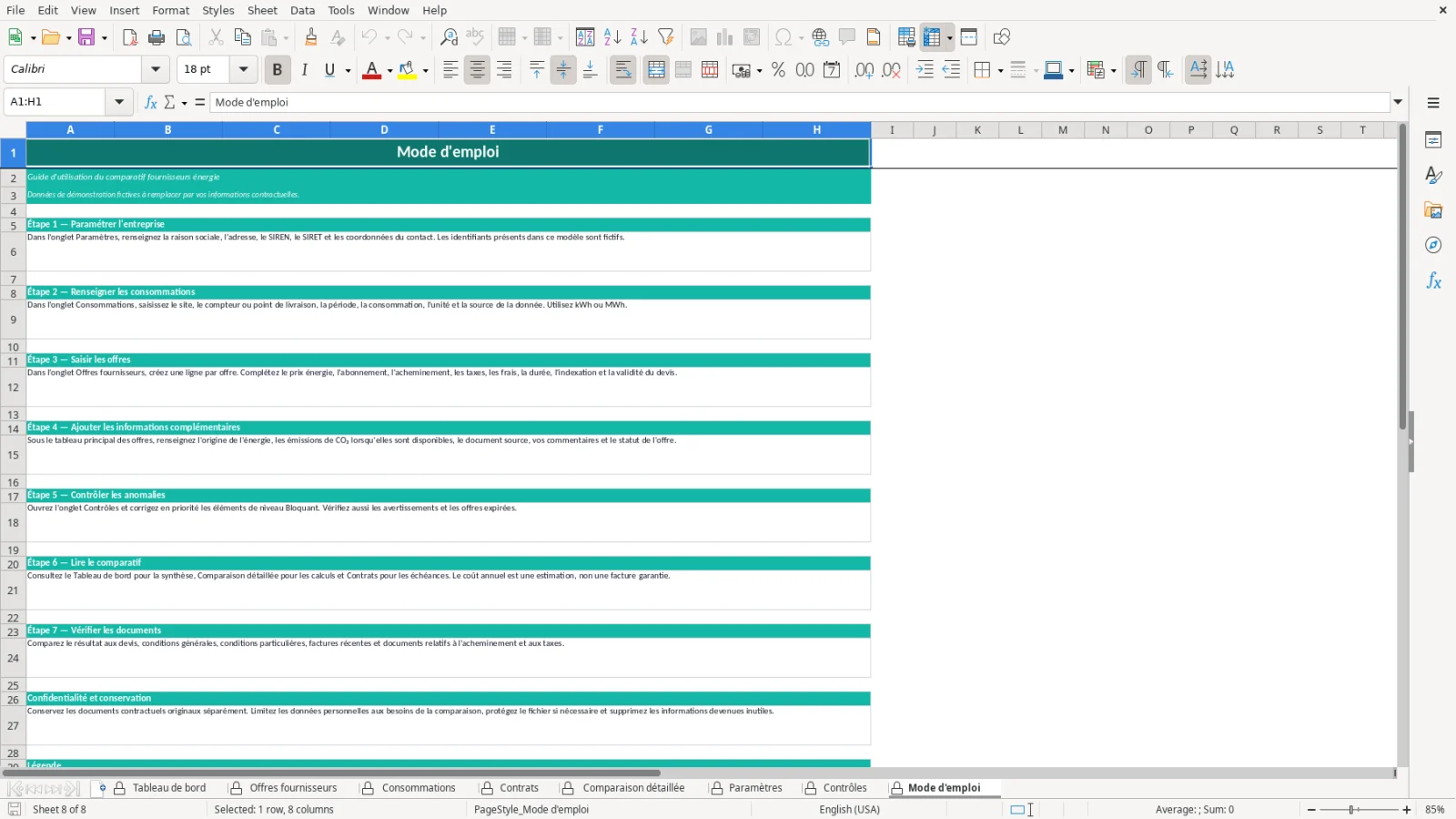Image resolution: width=1456 pixels, height=819 pixels.
Task: Open Background Color dropdown arrow
Action: tap(425, 71)
